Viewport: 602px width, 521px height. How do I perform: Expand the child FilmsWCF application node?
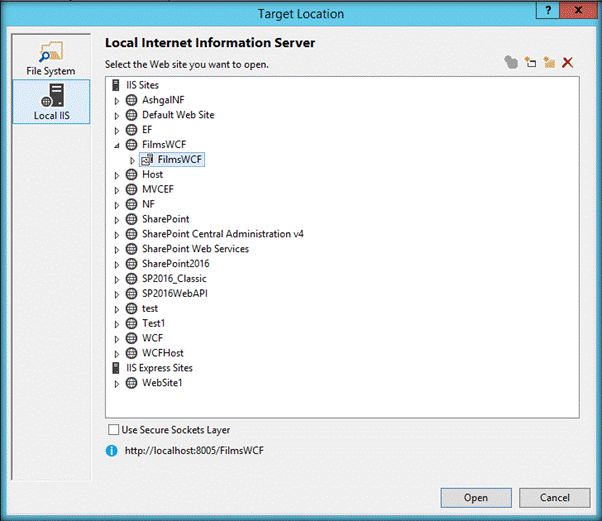tap(132, 160)
